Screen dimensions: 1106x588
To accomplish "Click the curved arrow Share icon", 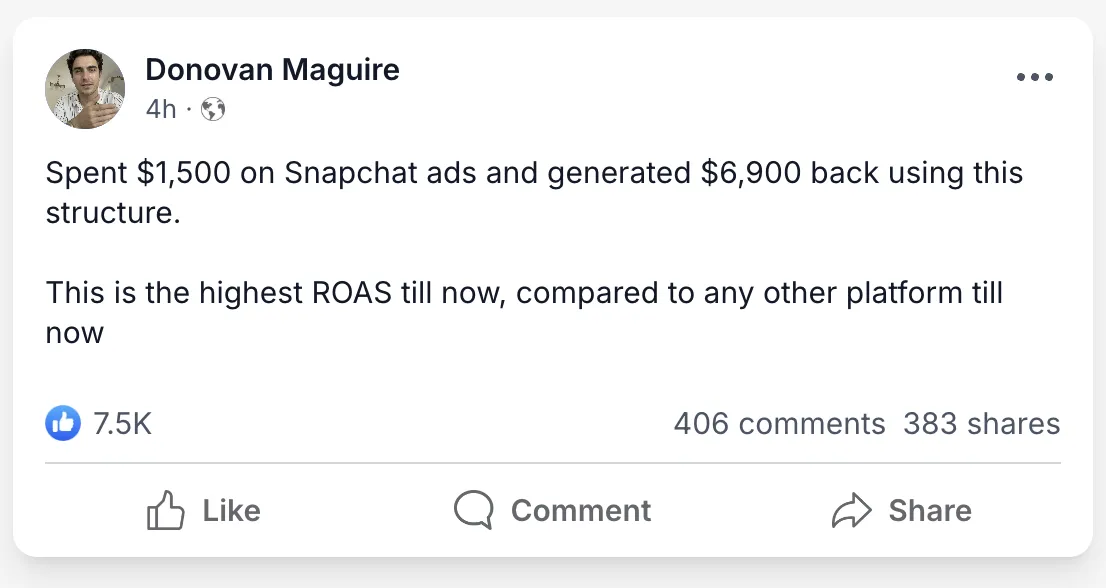I will tap(851, 511).
